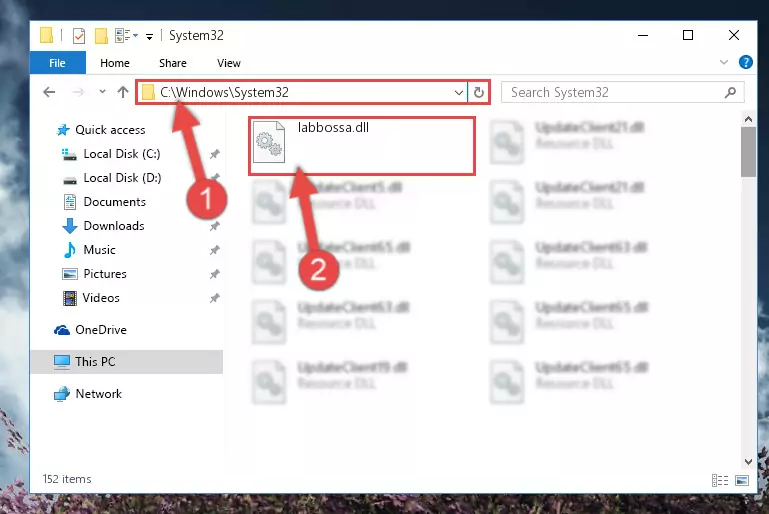The height and width of the screenshot is (514, 769).
Task: Refresh the System32 folder view
Action: click(479, 92)
